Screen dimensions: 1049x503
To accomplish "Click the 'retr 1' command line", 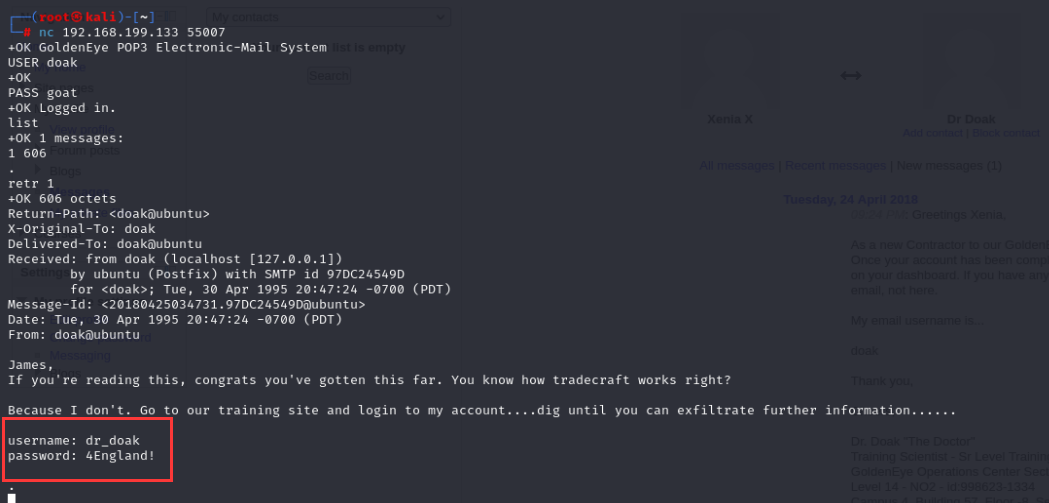I will click(x=30, y=184).
